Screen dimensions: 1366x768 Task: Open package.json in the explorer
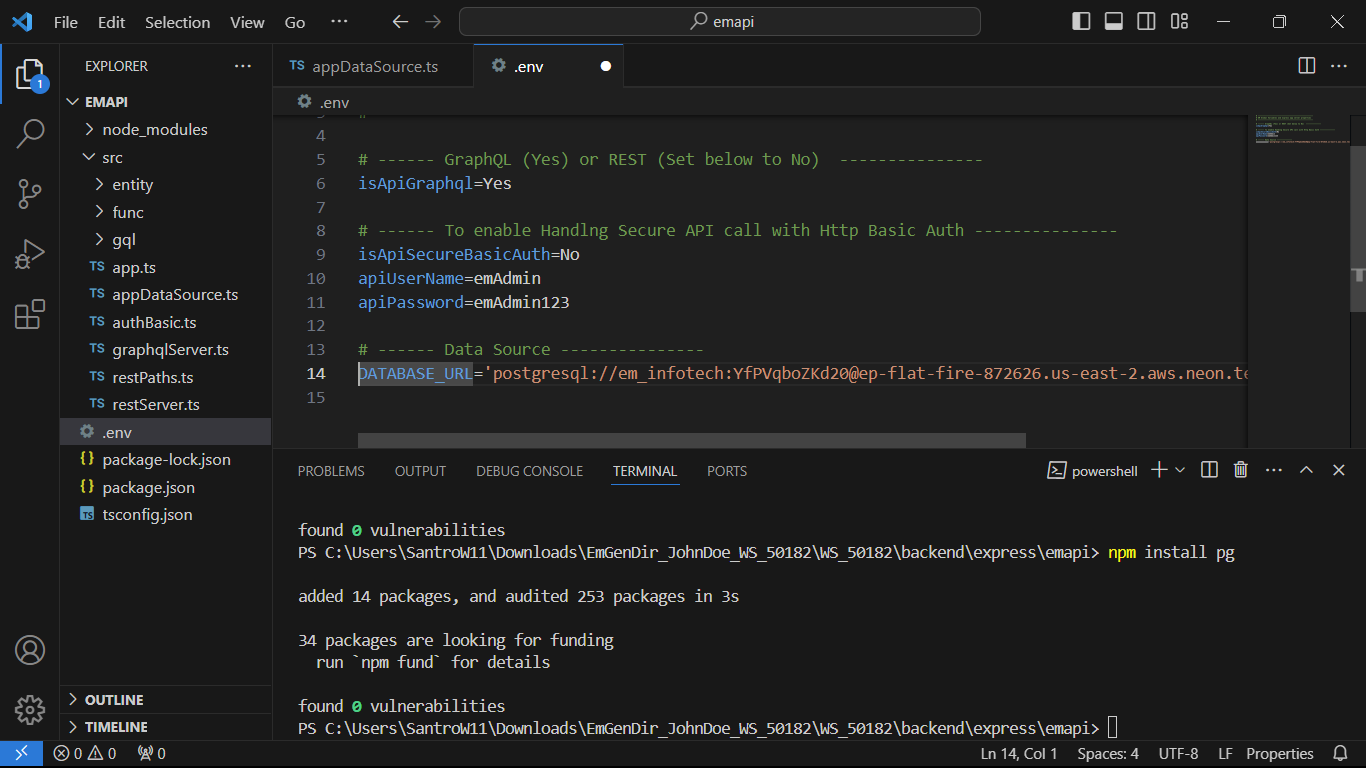pyautogui.click(x=165, y=488)
